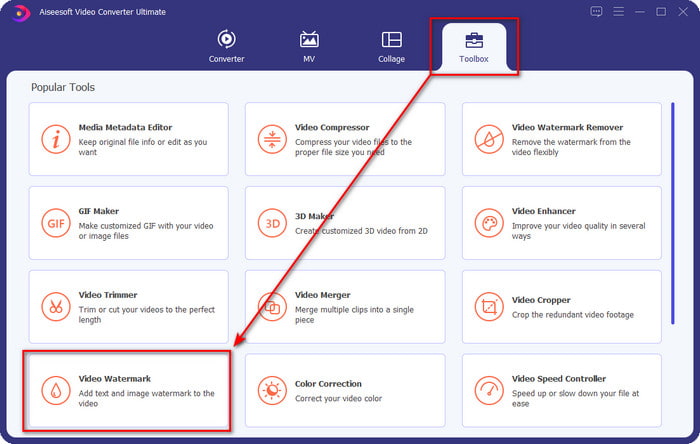
Task: Open the hamburger menu in title bar
Action: click(x=618, y=12)
